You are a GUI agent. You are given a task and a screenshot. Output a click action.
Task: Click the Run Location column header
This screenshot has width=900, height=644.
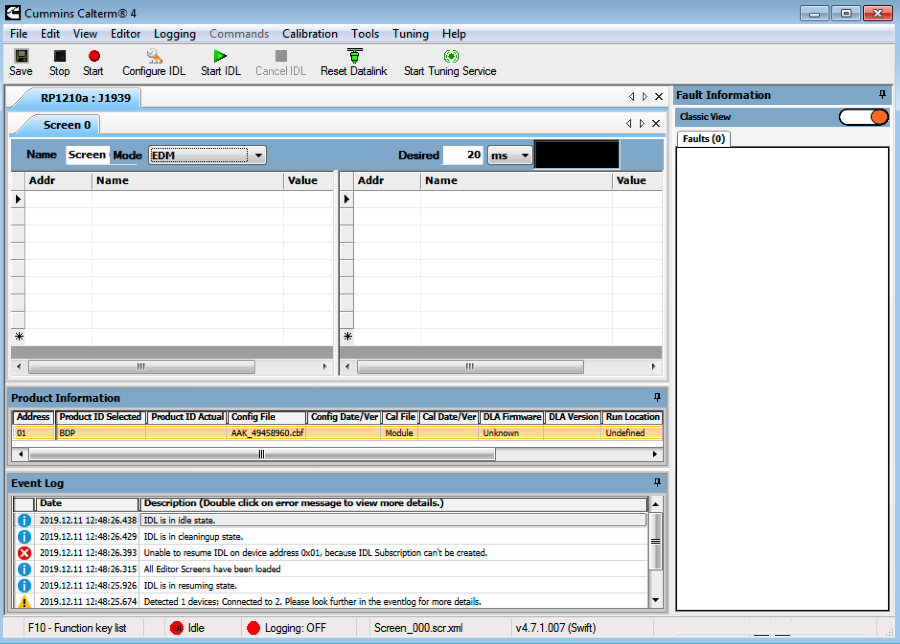(633, 417)
